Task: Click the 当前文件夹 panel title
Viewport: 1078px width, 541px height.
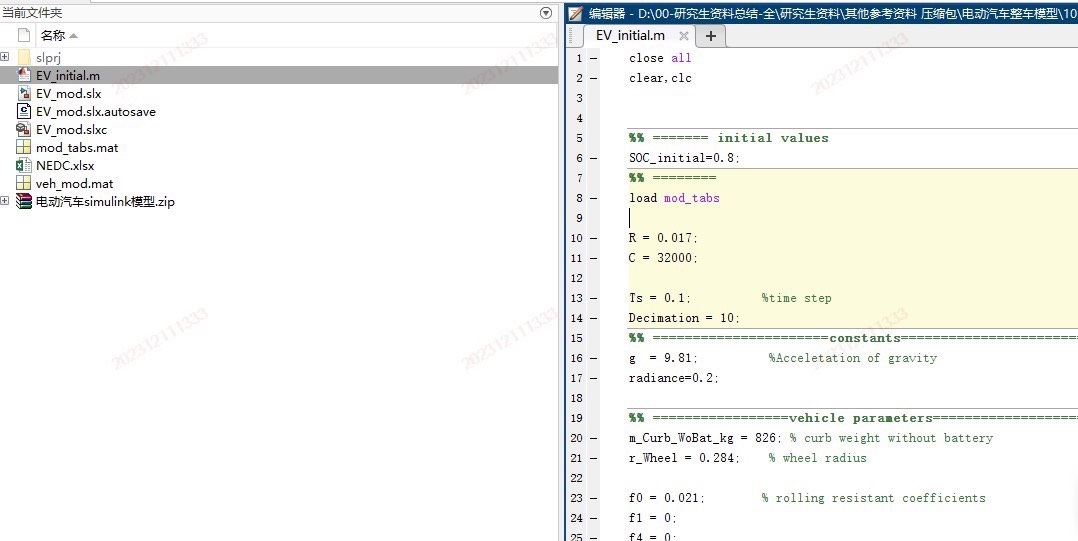Action: tap(32, 13)
